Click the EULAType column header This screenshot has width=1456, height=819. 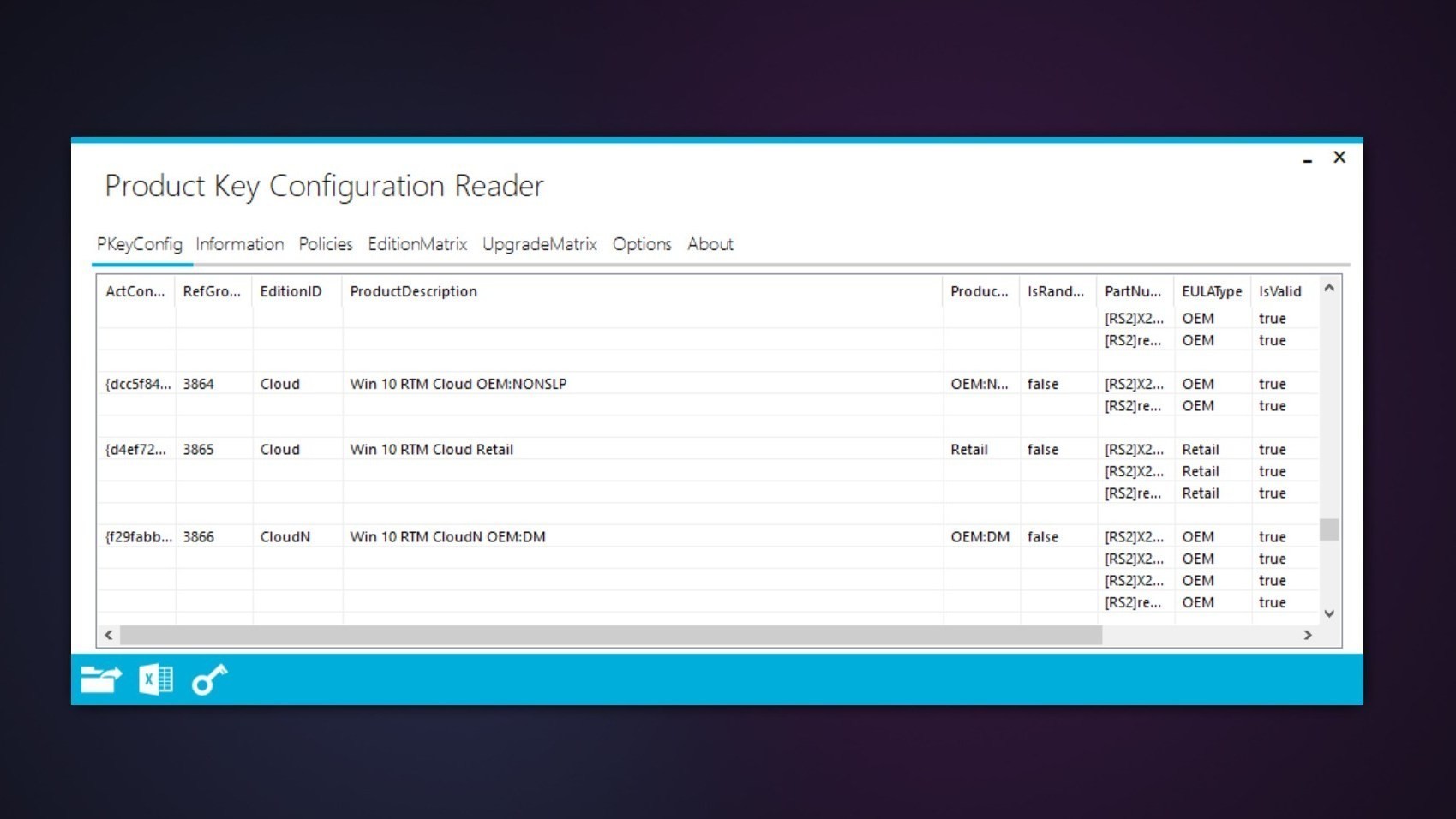coord(1211,291)
